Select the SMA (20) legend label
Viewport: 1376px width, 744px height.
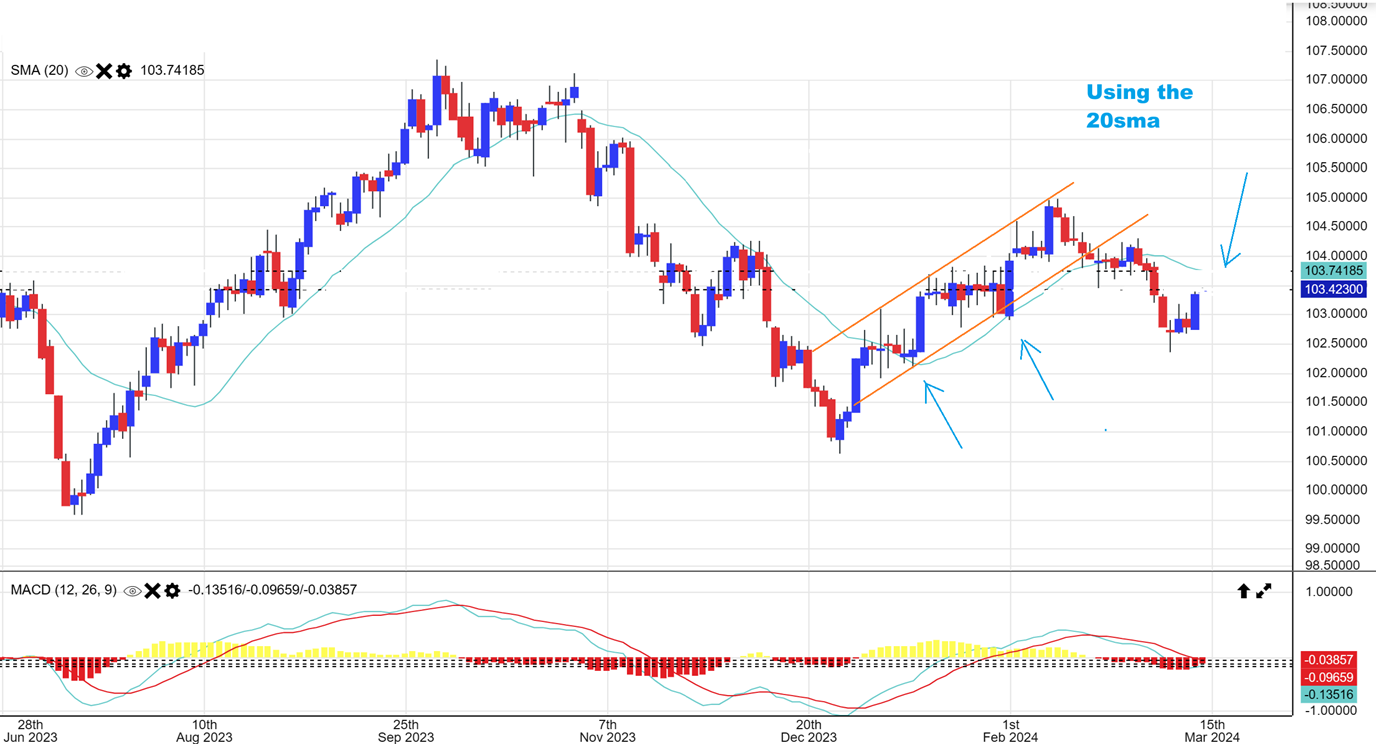pos(40,71)
